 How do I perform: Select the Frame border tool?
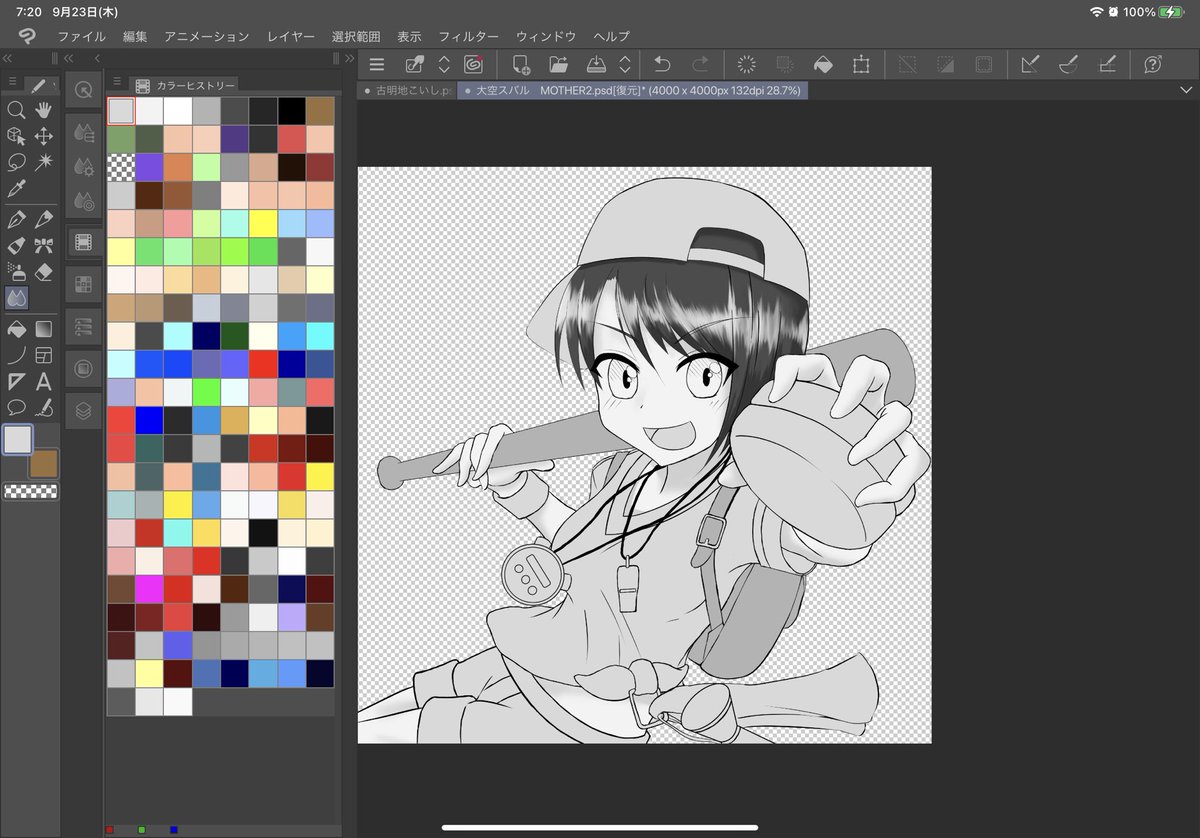[x=44, y=354]
